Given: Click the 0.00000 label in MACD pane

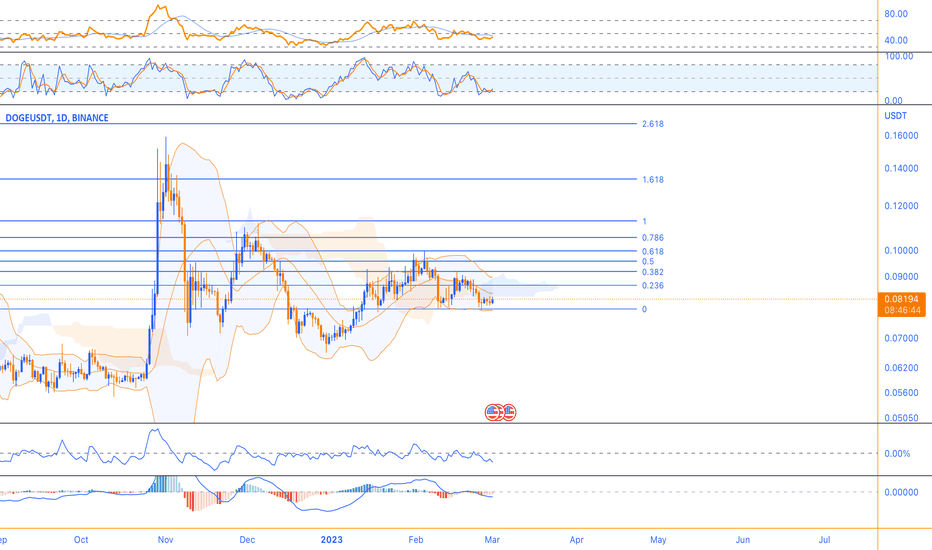Looking at the screenshot, I should pyautogui.click(x=901, y=492).
